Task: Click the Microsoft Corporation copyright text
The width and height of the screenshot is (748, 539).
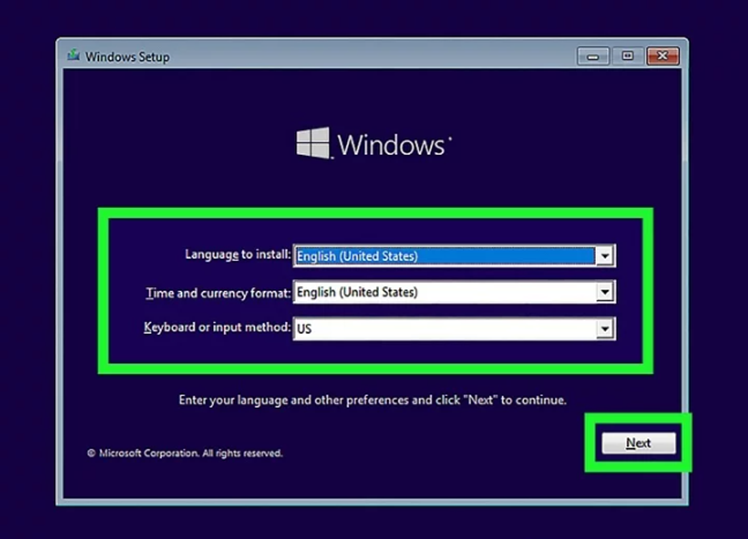Action: pyautogui.click(x=185, y=453)
